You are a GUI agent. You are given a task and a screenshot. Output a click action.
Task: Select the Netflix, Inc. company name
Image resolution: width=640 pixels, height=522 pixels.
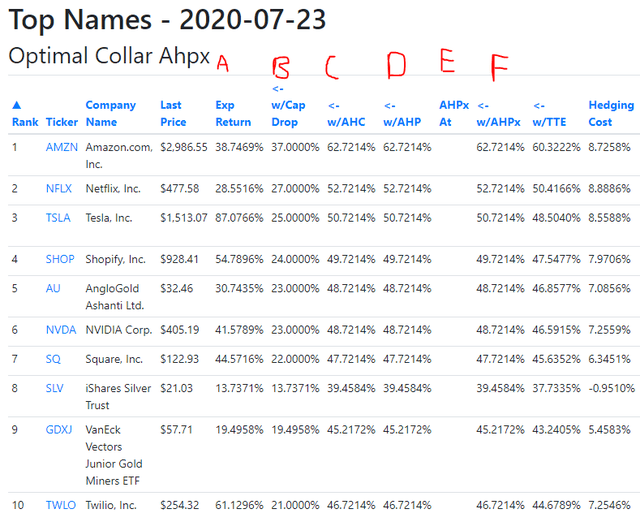(x=113, y=189)
